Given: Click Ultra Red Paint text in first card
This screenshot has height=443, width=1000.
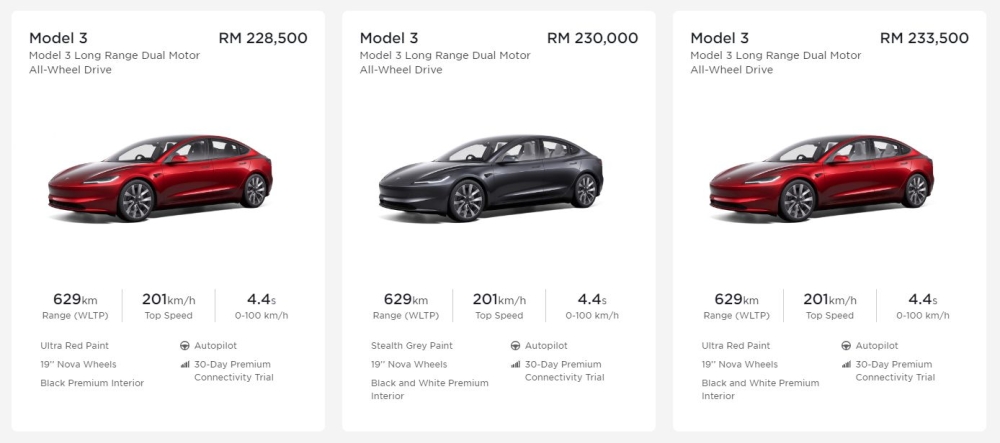Looking at the screenshot, I should click(75, 345).
